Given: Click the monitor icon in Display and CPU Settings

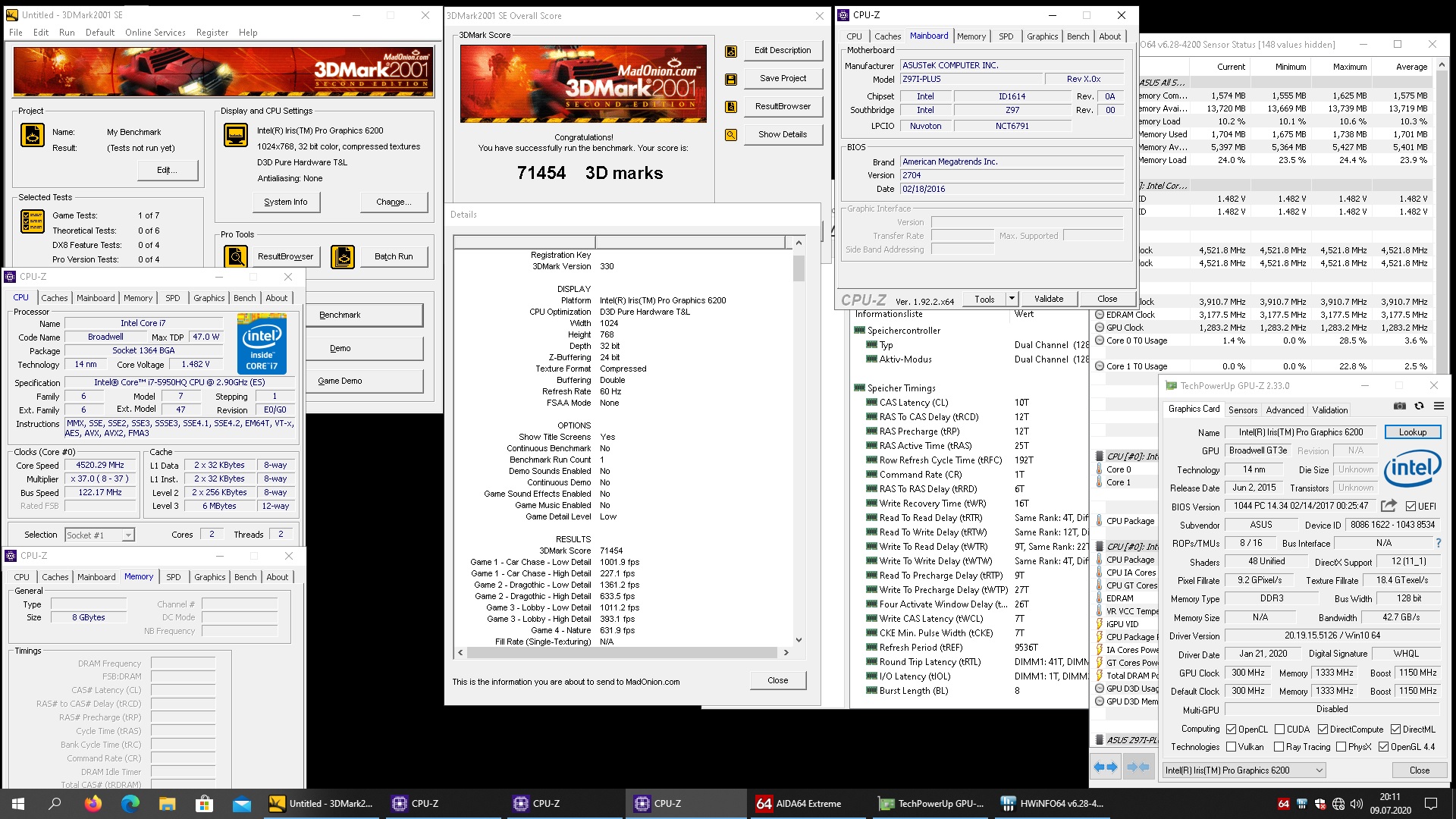Looking at the screenshot, I should [x=236, y=135].
